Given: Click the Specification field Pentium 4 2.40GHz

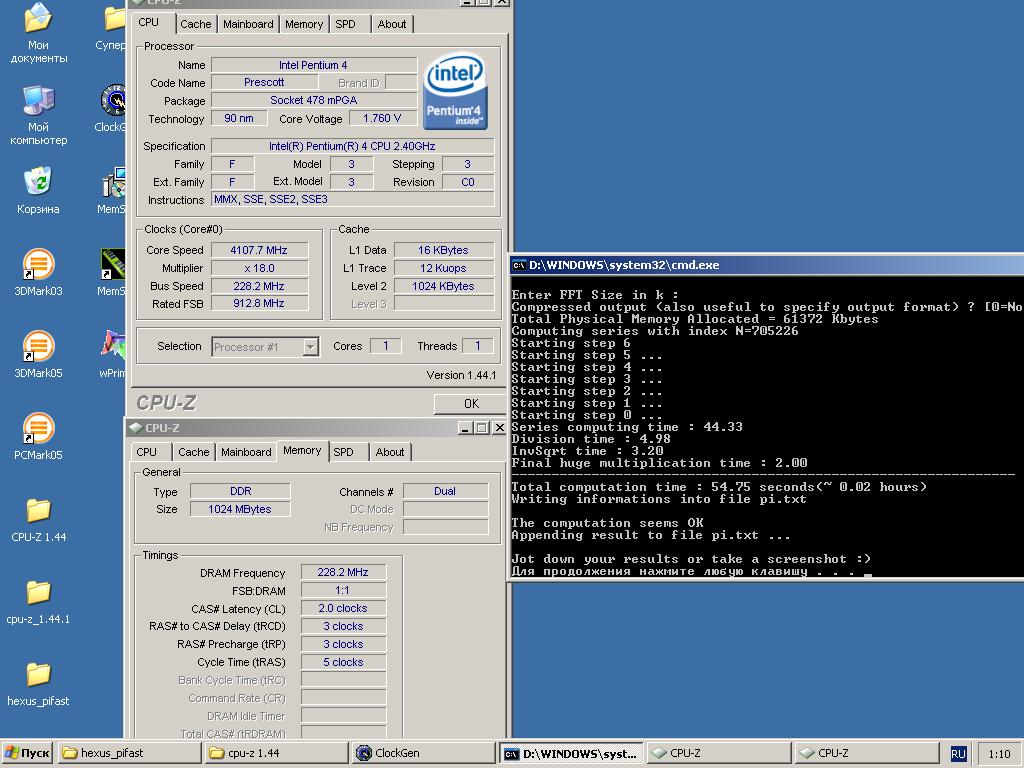Looking at the screenshot, I should (x=353, y=146).
